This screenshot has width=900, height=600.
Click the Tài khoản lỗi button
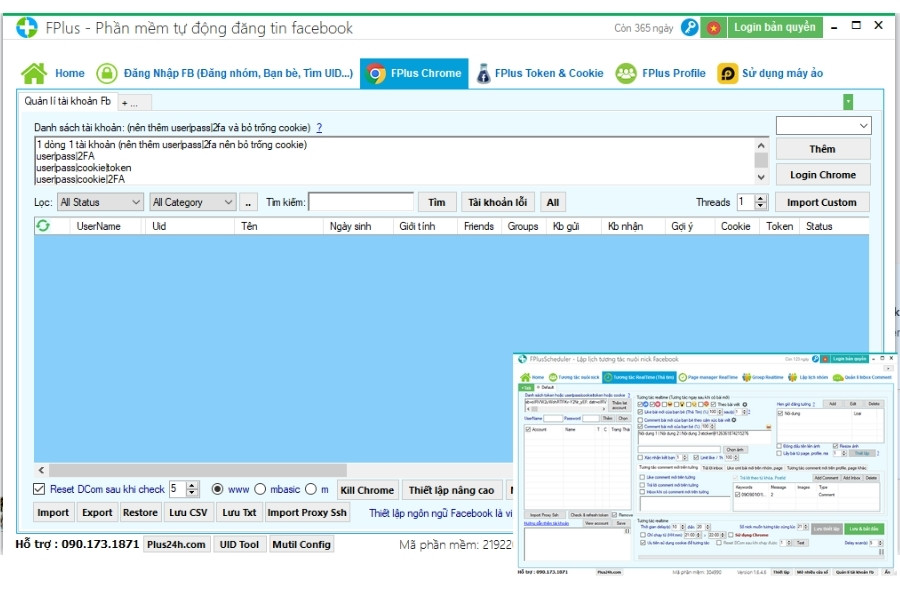[498, 202]
